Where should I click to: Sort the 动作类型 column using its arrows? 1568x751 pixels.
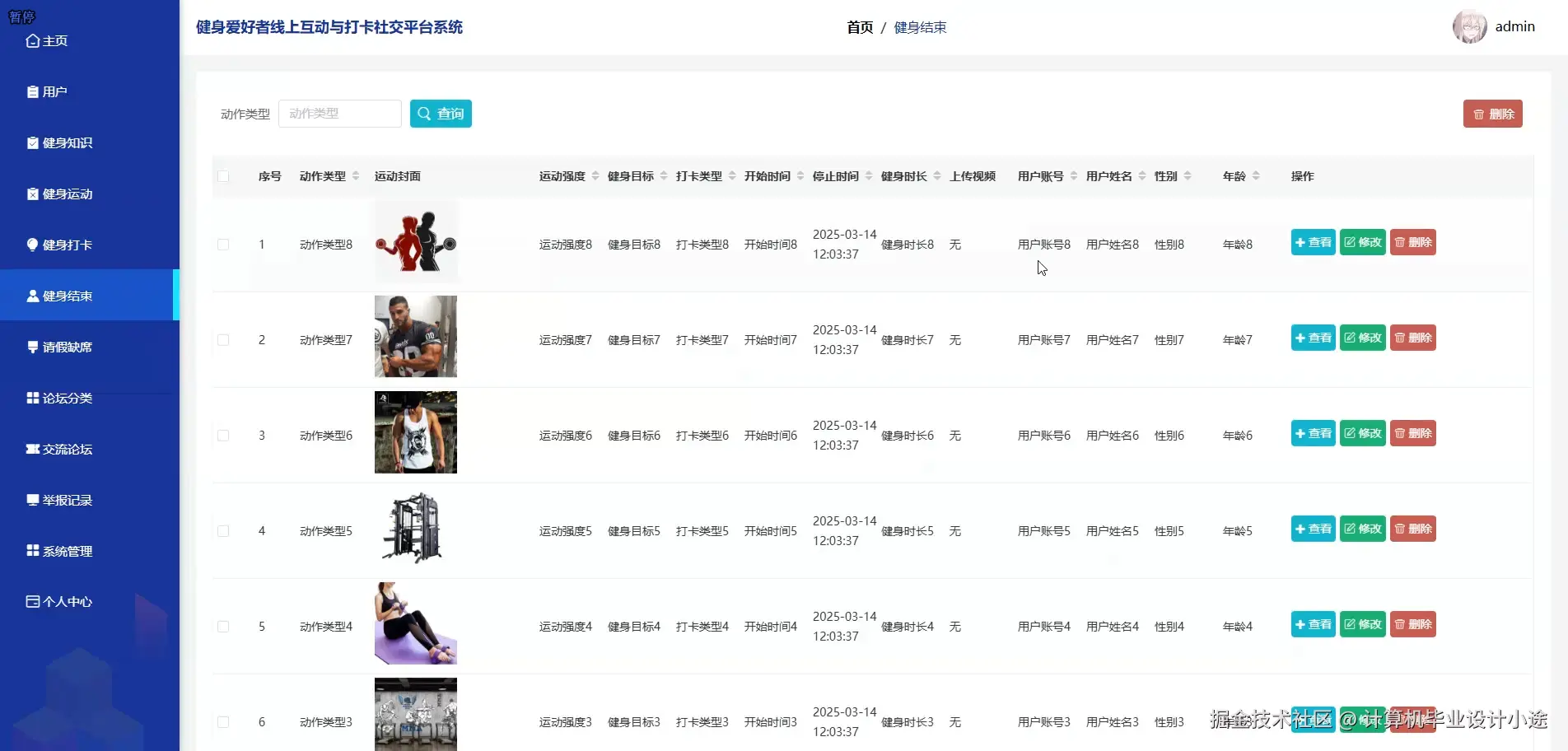tap(356, 175)
